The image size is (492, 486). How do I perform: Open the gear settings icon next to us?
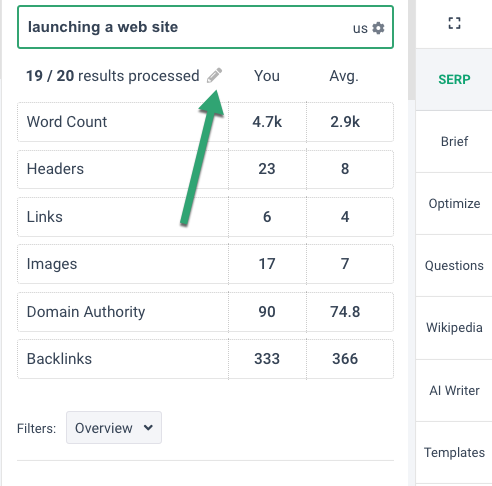click(x=378, y=28)
